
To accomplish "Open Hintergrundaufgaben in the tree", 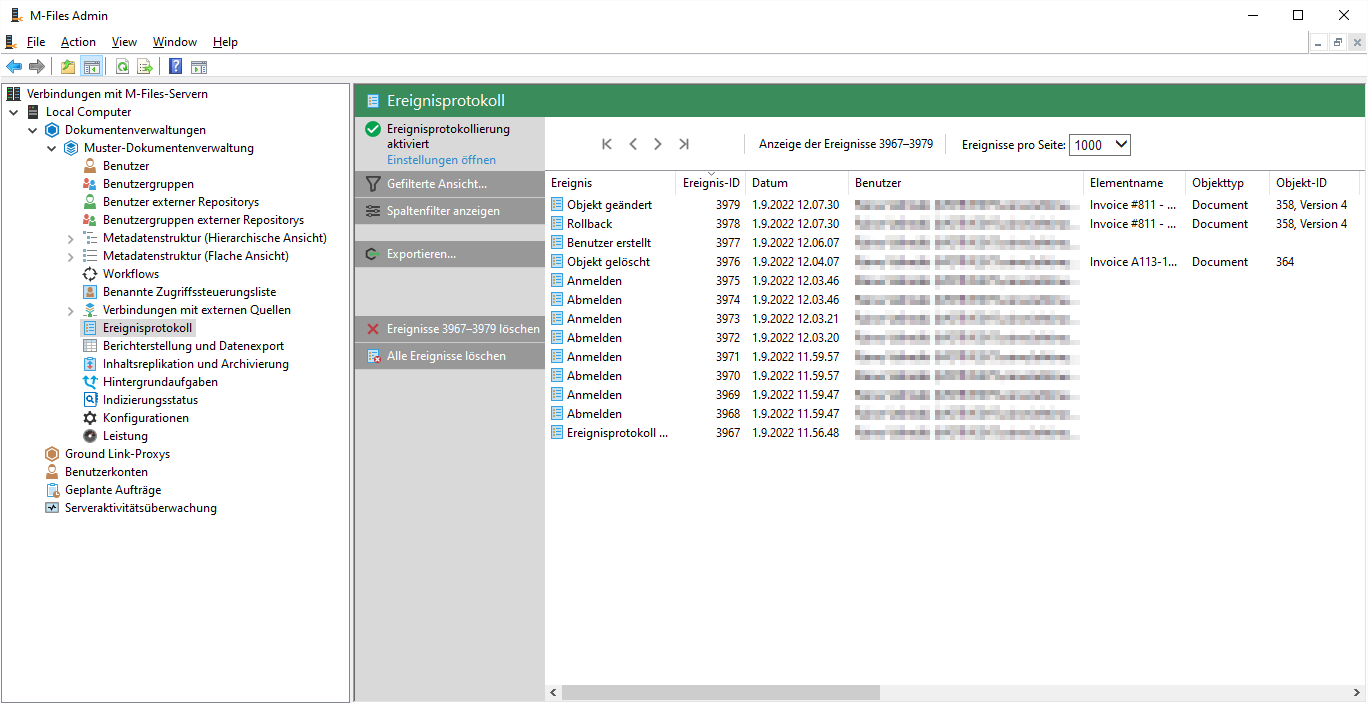I will coord(160,382).
